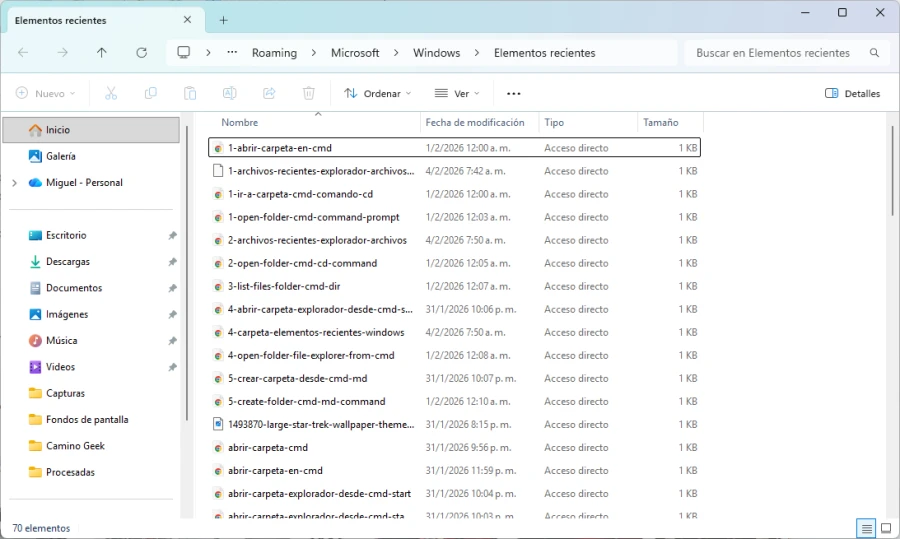Open Inicio in the navigation pane

coord(91,130)
